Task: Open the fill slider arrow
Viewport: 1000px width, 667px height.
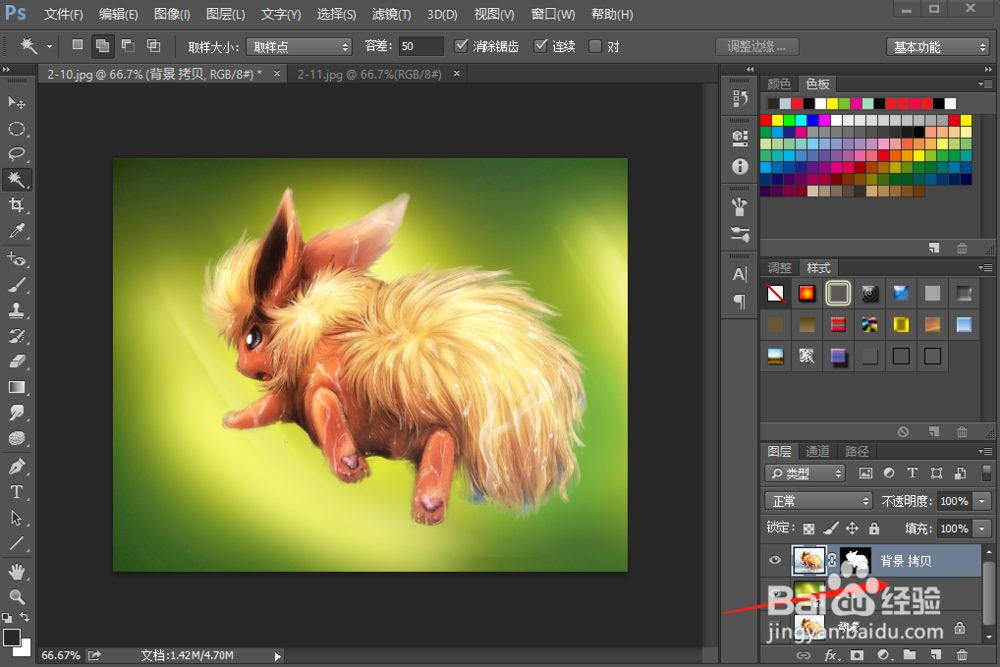Action: [982, 529]
